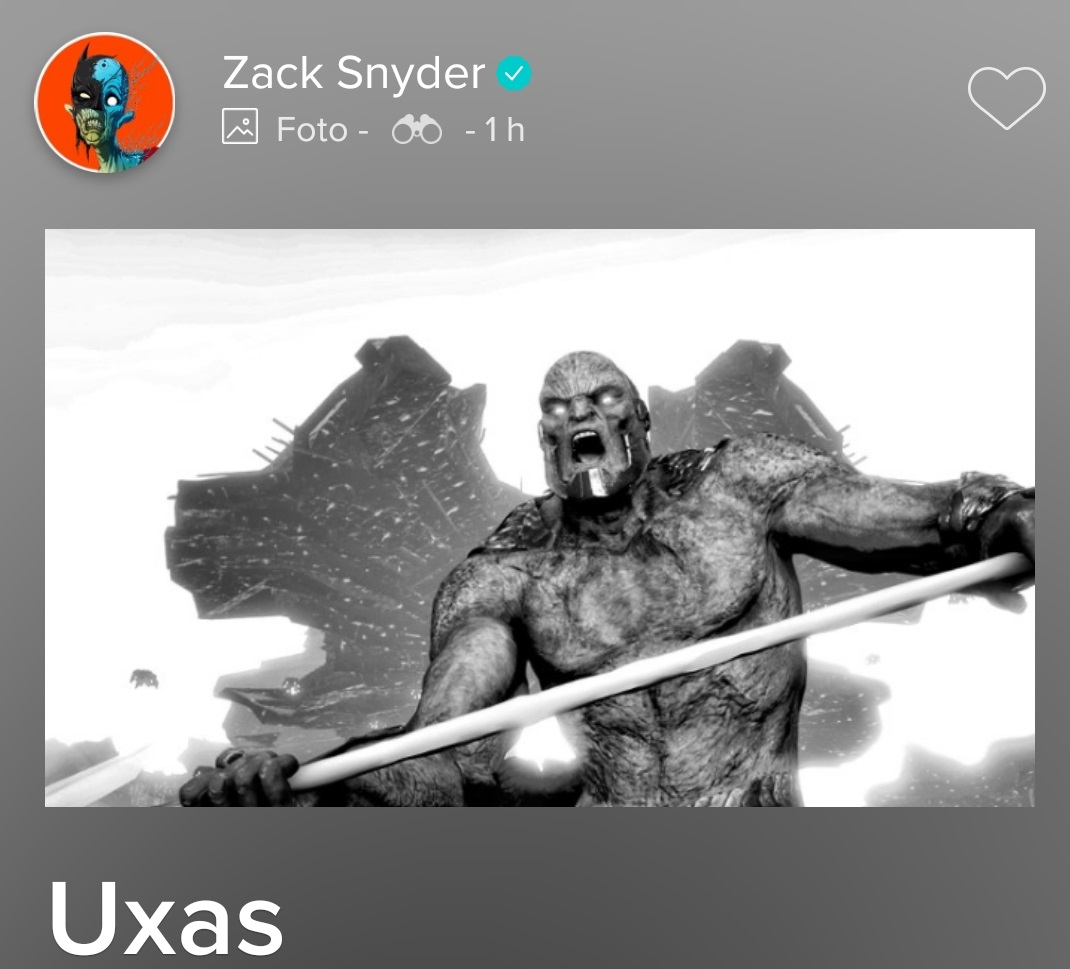This screenshot has width=1070, height=969.
Task: Click the "Foto" post type label
Action: pos(312,130)
